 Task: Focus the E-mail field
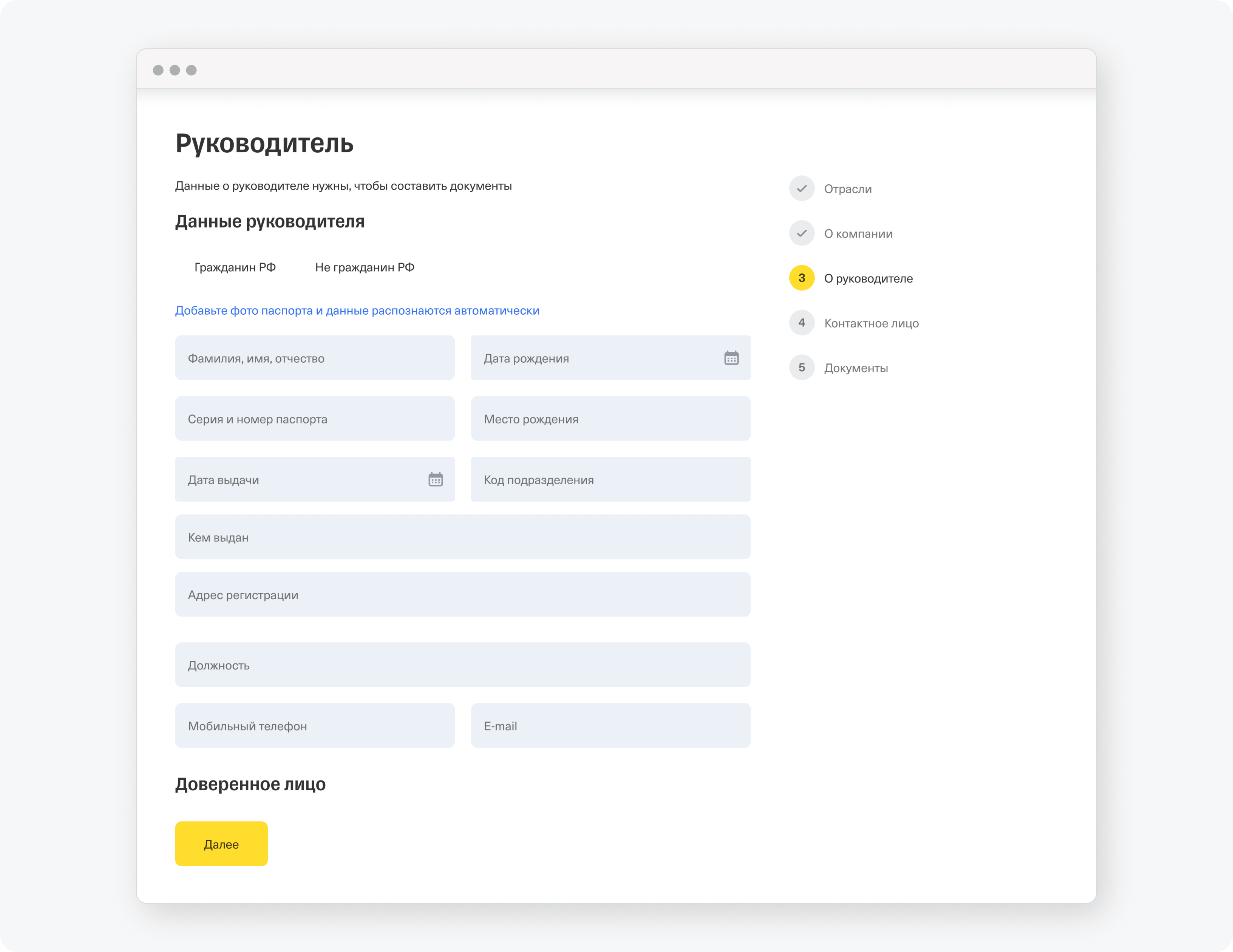tap(610, 726)
